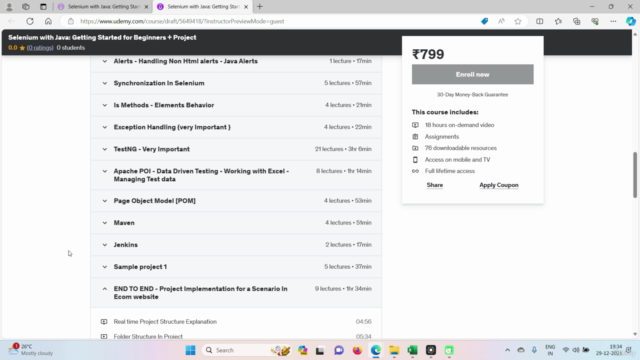Image resolution: width=640 pixels, height=360 pixels.
Task: Open tab actions menu icon
Action: coord(43,7)
